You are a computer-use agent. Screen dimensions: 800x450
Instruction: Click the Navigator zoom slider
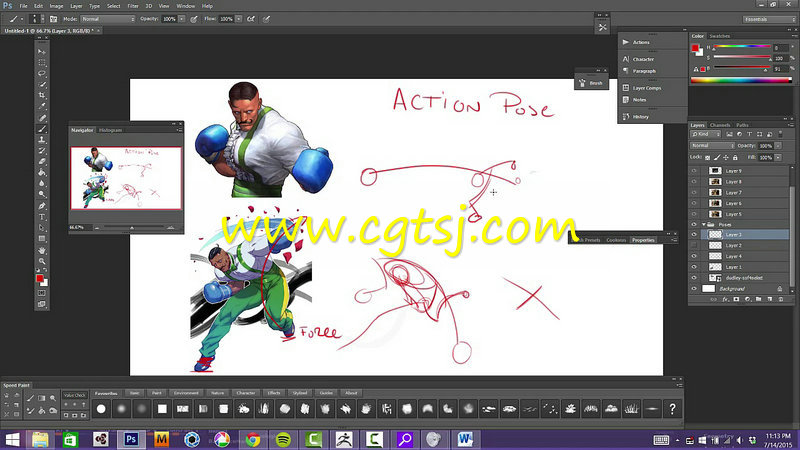[x=134, y=228]
